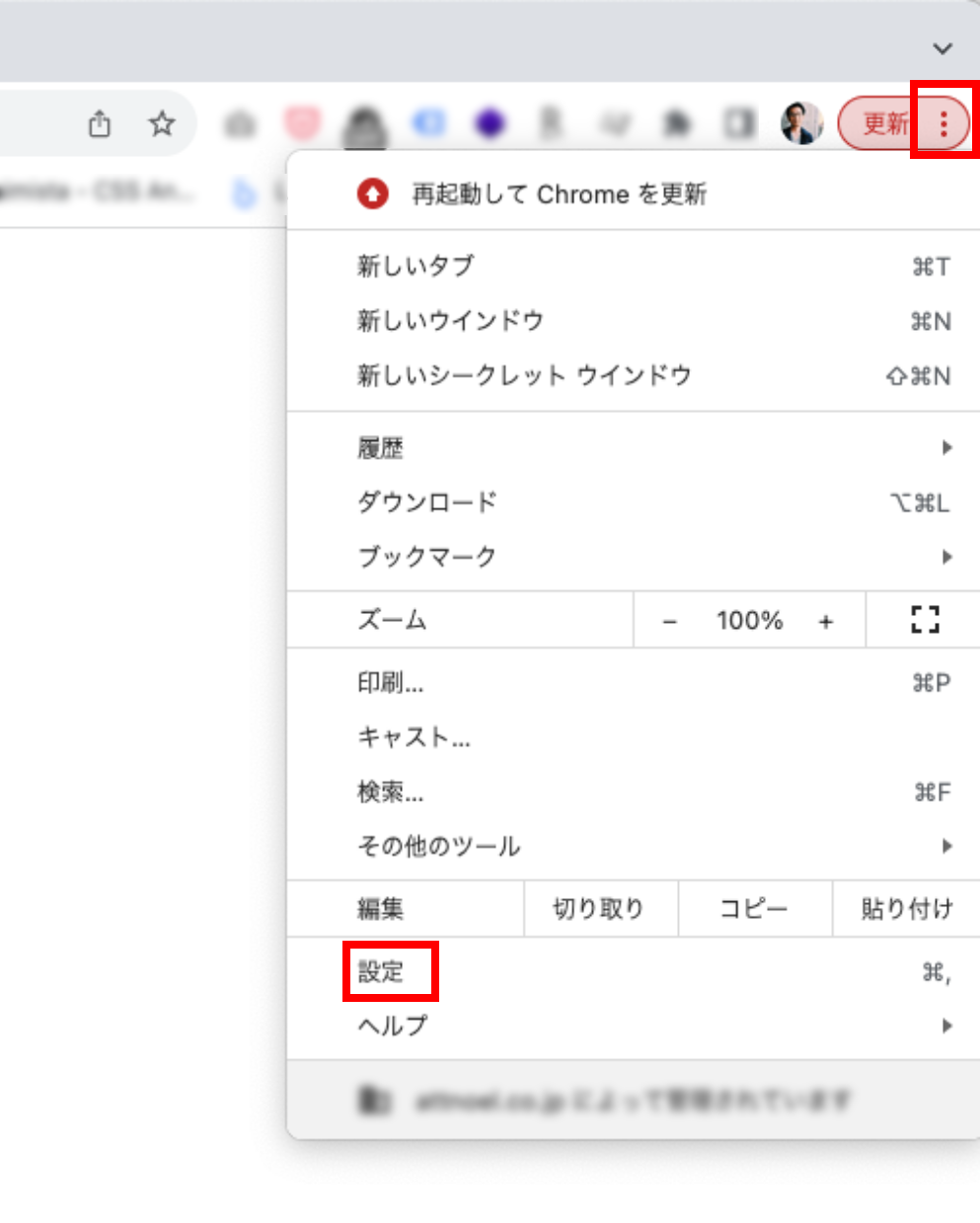Click the zoom in plus button

coord(826,621)
